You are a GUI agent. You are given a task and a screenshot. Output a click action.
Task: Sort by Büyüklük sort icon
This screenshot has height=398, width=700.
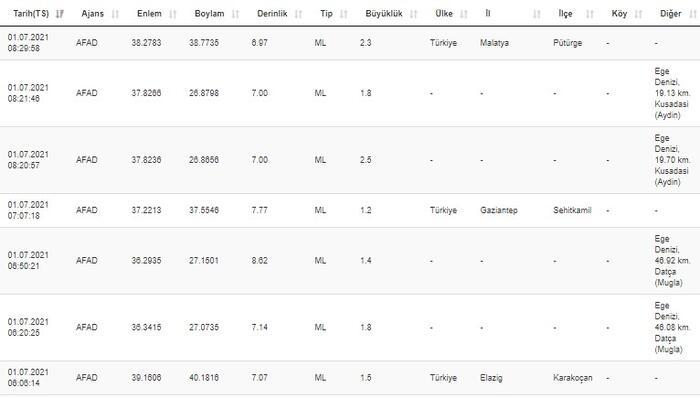[413, 14]
